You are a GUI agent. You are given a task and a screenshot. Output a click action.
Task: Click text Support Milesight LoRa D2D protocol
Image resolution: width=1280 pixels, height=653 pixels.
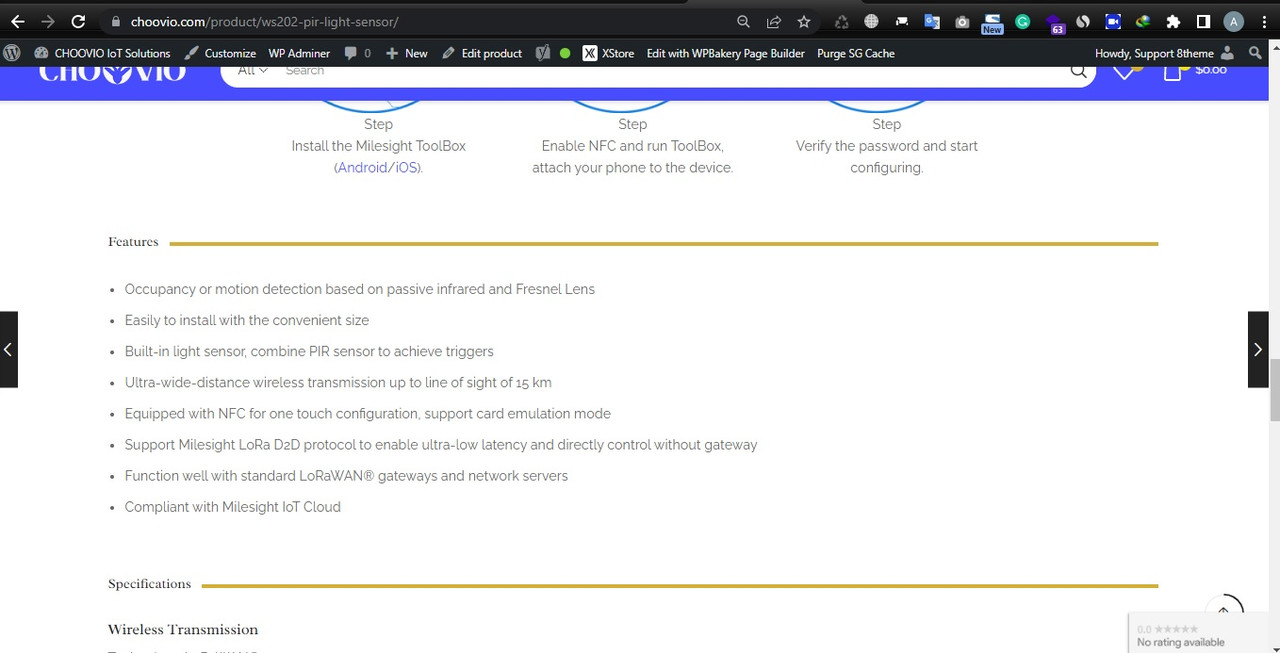(x=441, y=444)
